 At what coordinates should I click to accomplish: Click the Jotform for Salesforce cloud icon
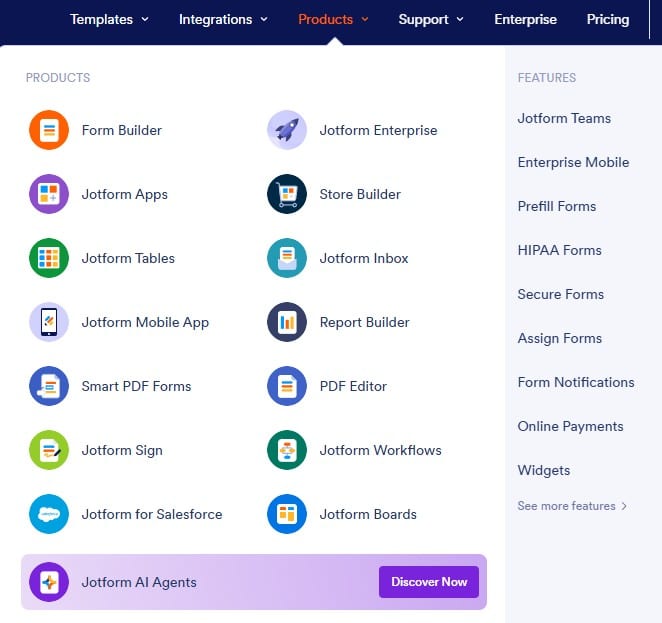tap(49, 514)
